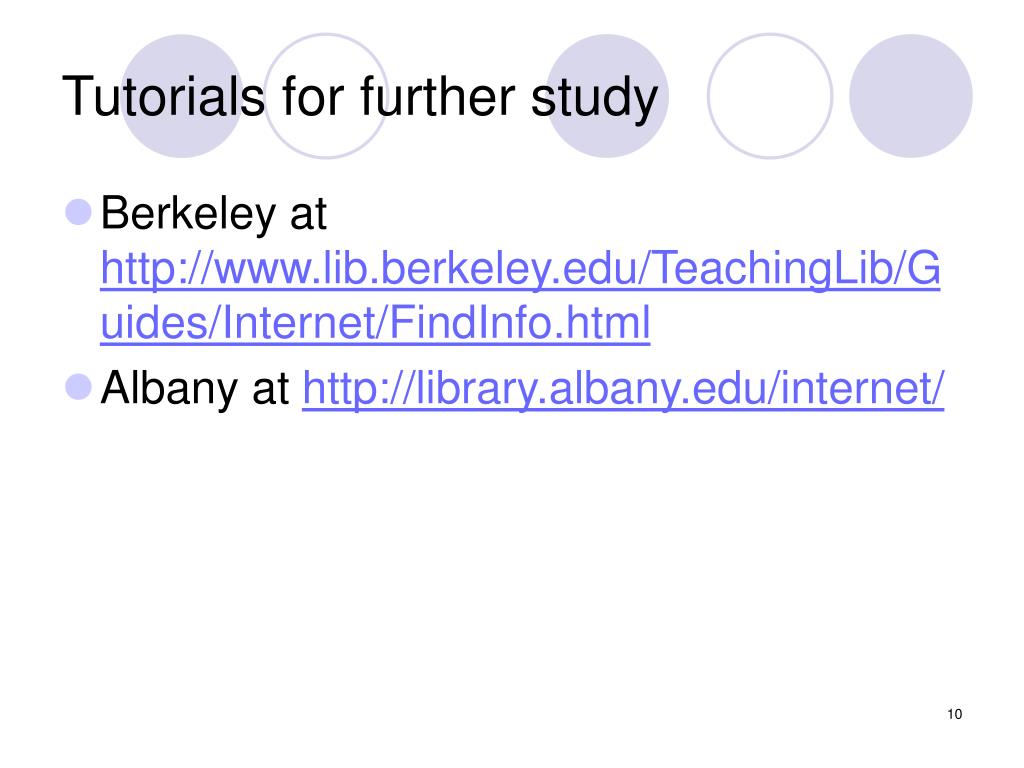Click the word 'Tutorials' in the title
Viewport: 1024px width, 768px height.
(163, 97)
